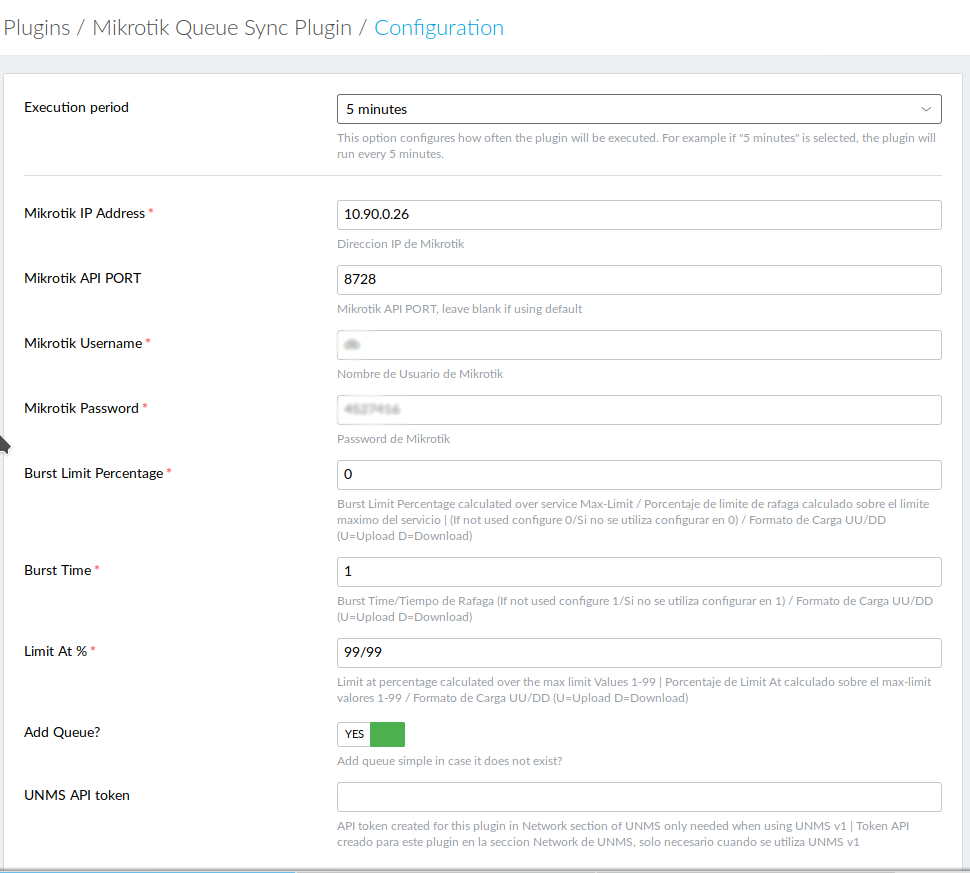Click the empty UNMS API token field
This screenshot has height=873, width=970.
[638, 796]
